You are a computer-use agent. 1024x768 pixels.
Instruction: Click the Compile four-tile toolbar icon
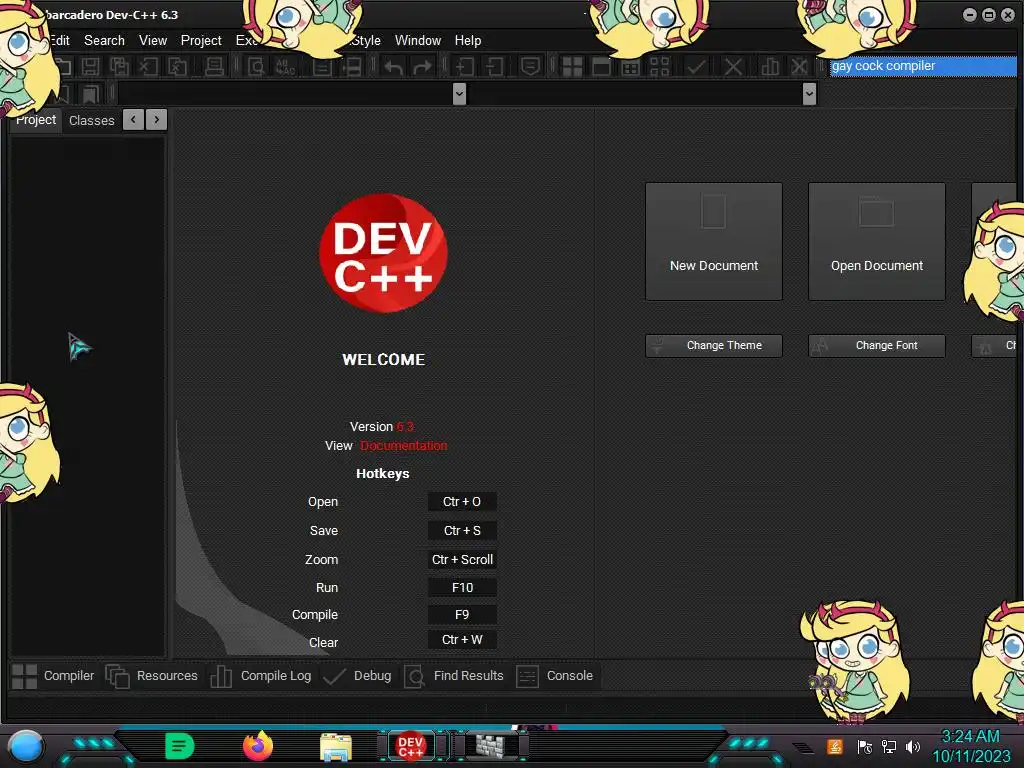[572, 67]
